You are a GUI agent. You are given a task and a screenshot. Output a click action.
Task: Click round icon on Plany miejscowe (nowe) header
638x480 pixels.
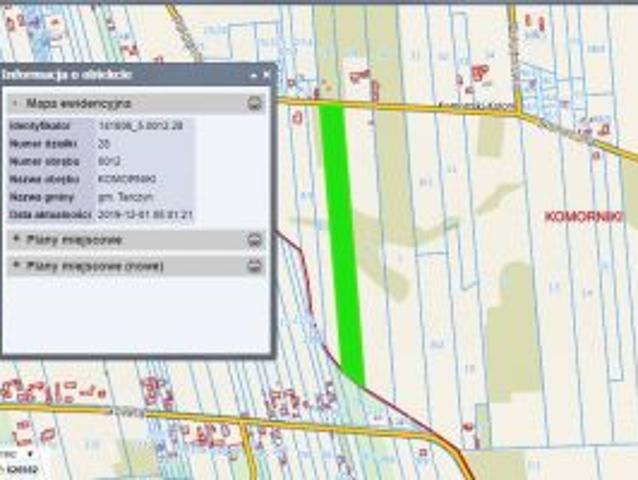[x=255, y=266]
